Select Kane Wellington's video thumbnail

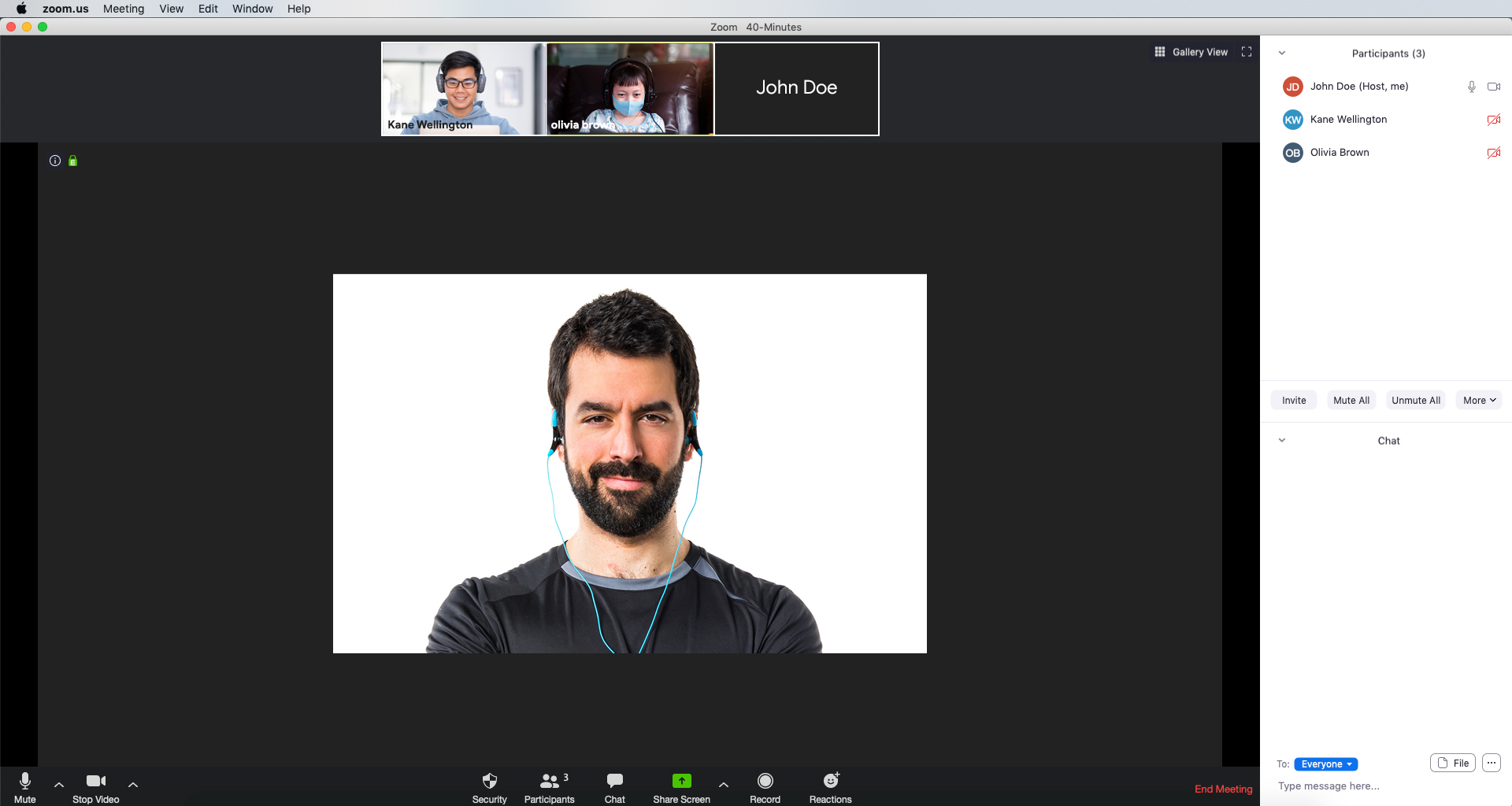(x=463, y=89)
